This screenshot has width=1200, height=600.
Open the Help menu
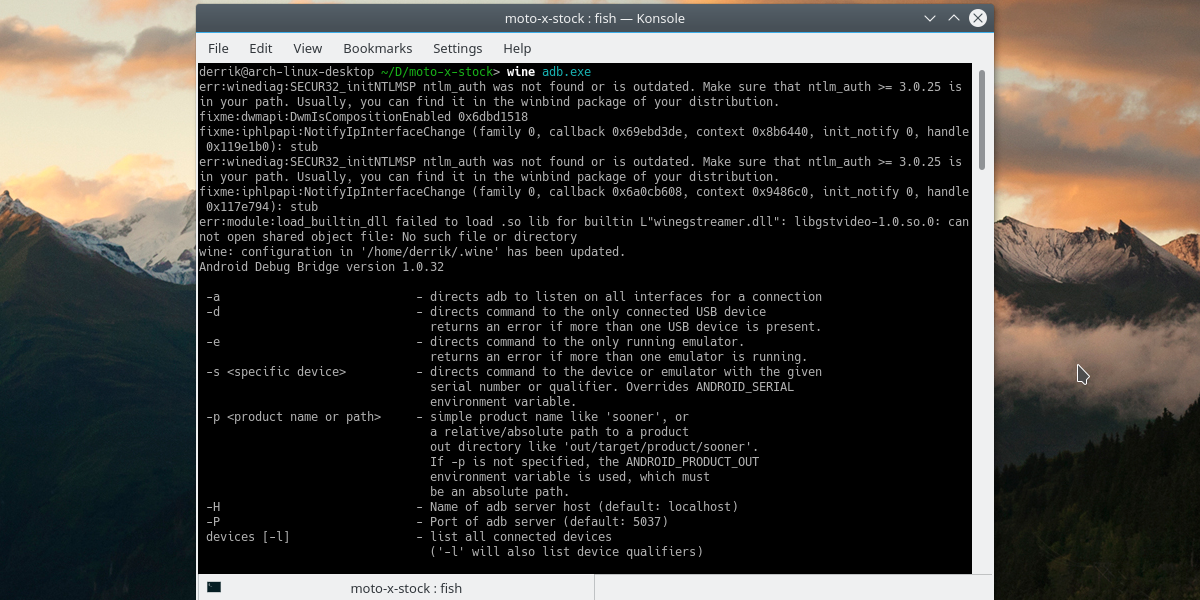(x=517, y=48)
